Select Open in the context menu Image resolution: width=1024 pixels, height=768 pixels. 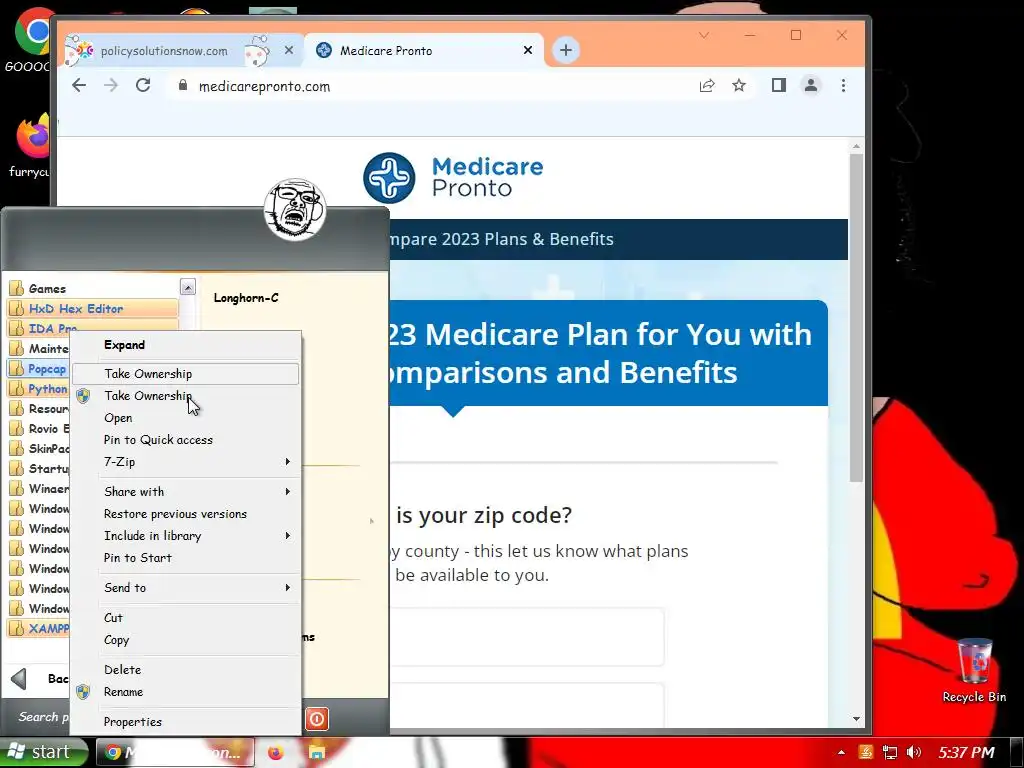point(185,418)
